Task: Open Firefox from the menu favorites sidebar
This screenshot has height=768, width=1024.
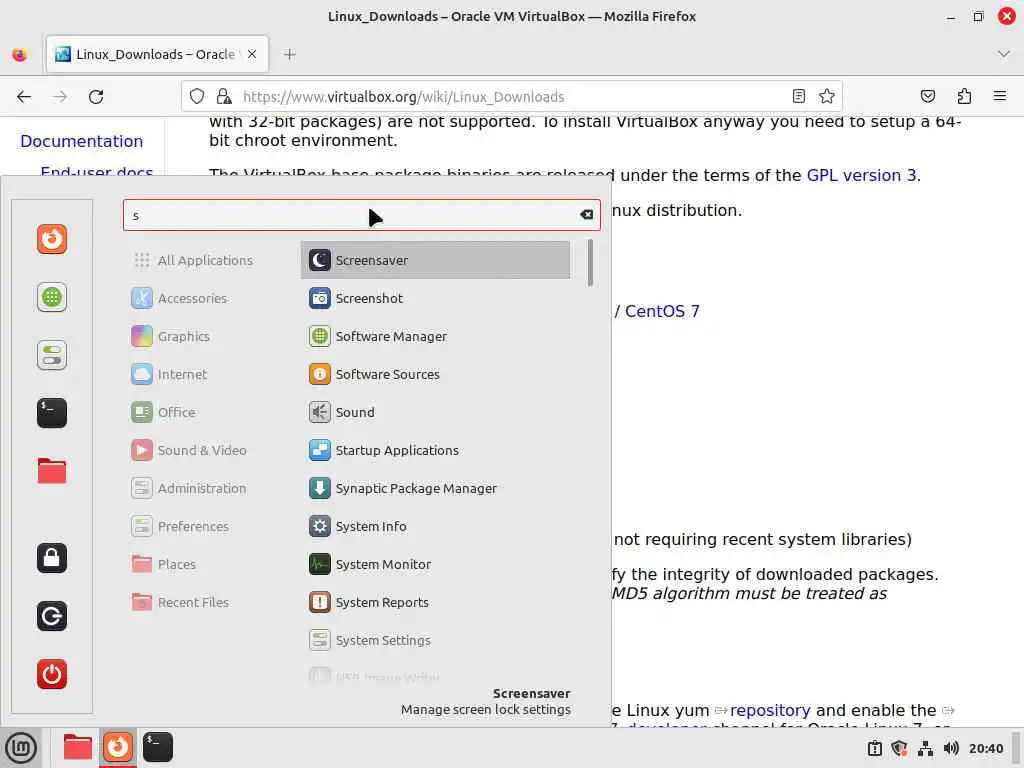Action: (x=52, y=239)
